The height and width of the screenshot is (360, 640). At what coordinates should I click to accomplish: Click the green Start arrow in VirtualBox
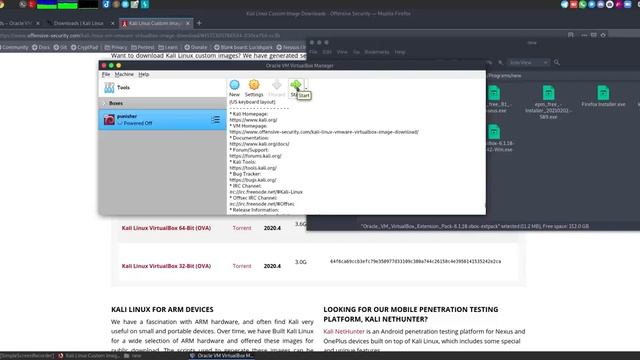pos(296,86)
